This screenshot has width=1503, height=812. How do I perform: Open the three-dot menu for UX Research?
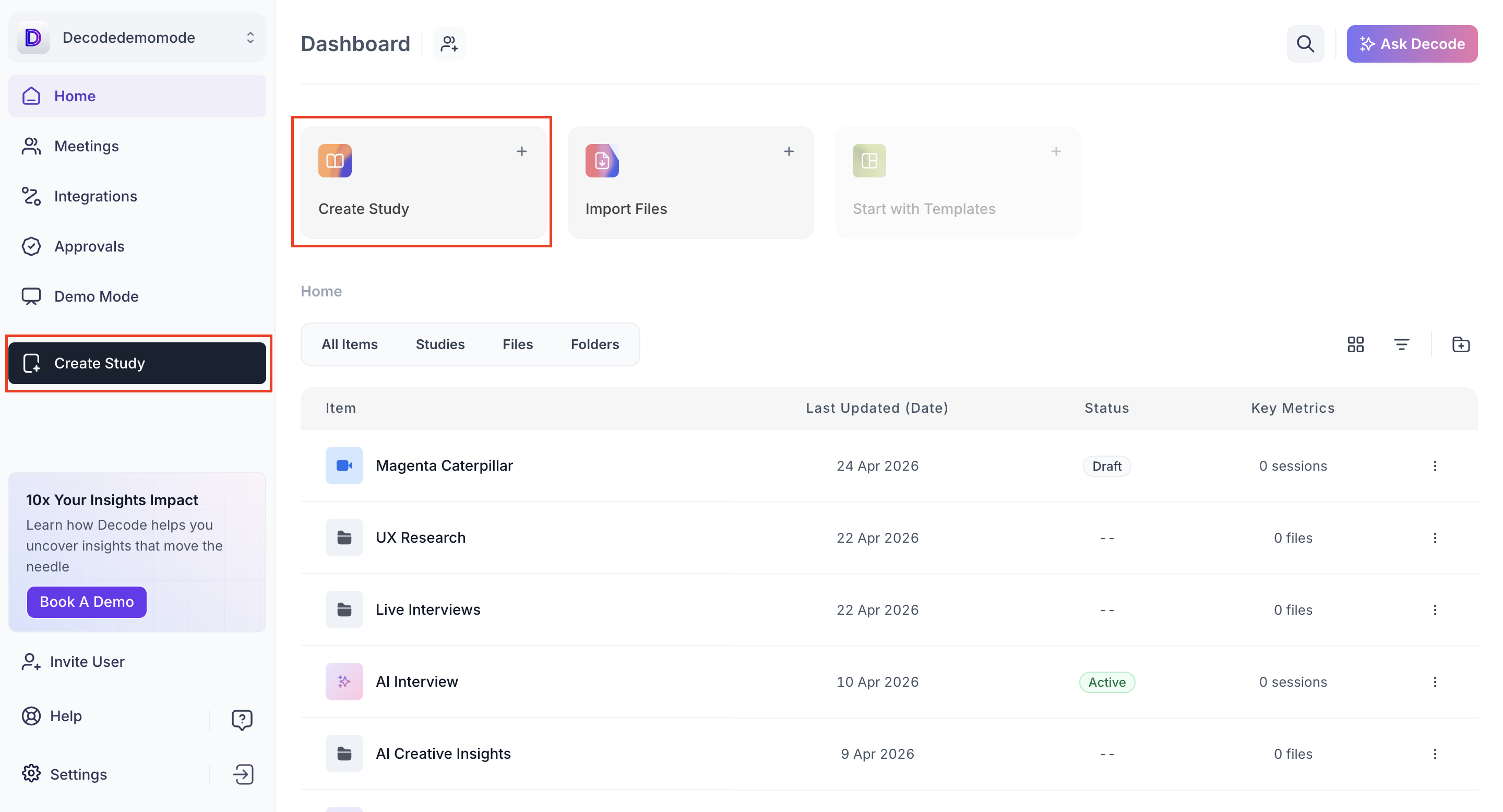point(1435,538)
